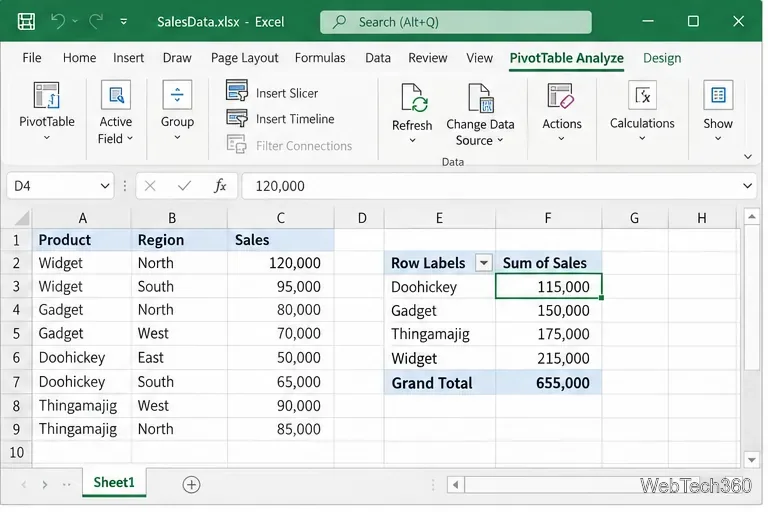Open the undo history dropdown arrow

coord(75,22)
